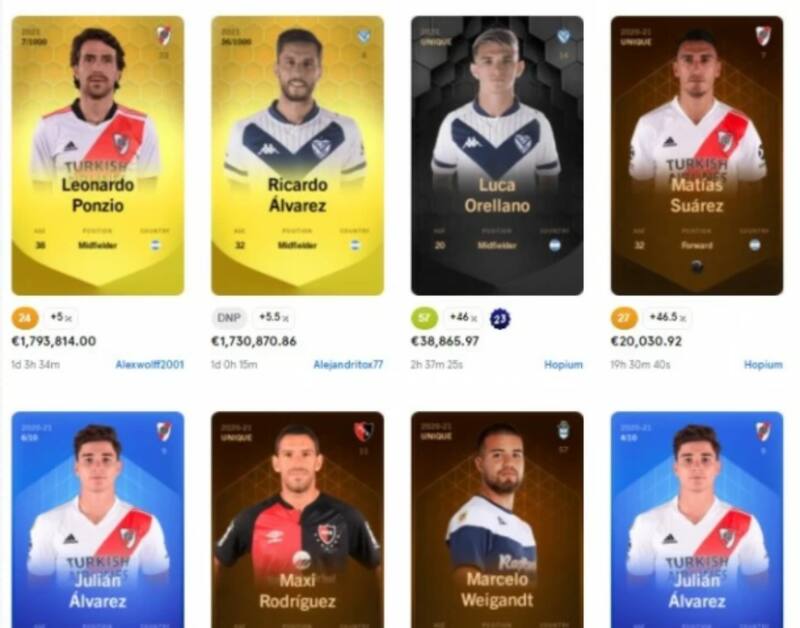Click the orange 24 score badge
Image resolution: width=800 pixels, height=628 pixels.
pos(24,318)
